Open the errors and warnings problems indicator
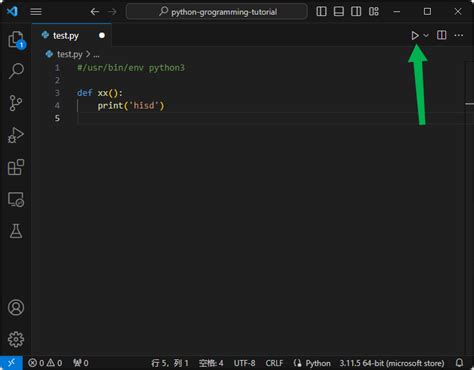474x370 pixels. [x=45, y=363]
